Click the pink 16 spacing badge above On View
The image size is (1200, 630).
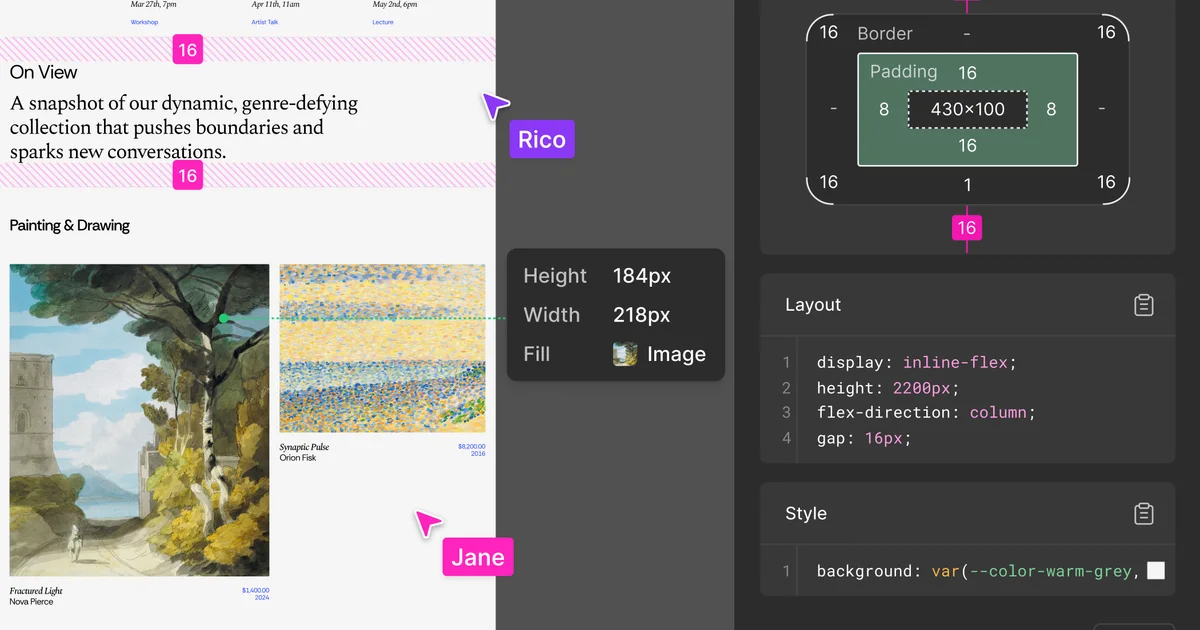[187, 49]
